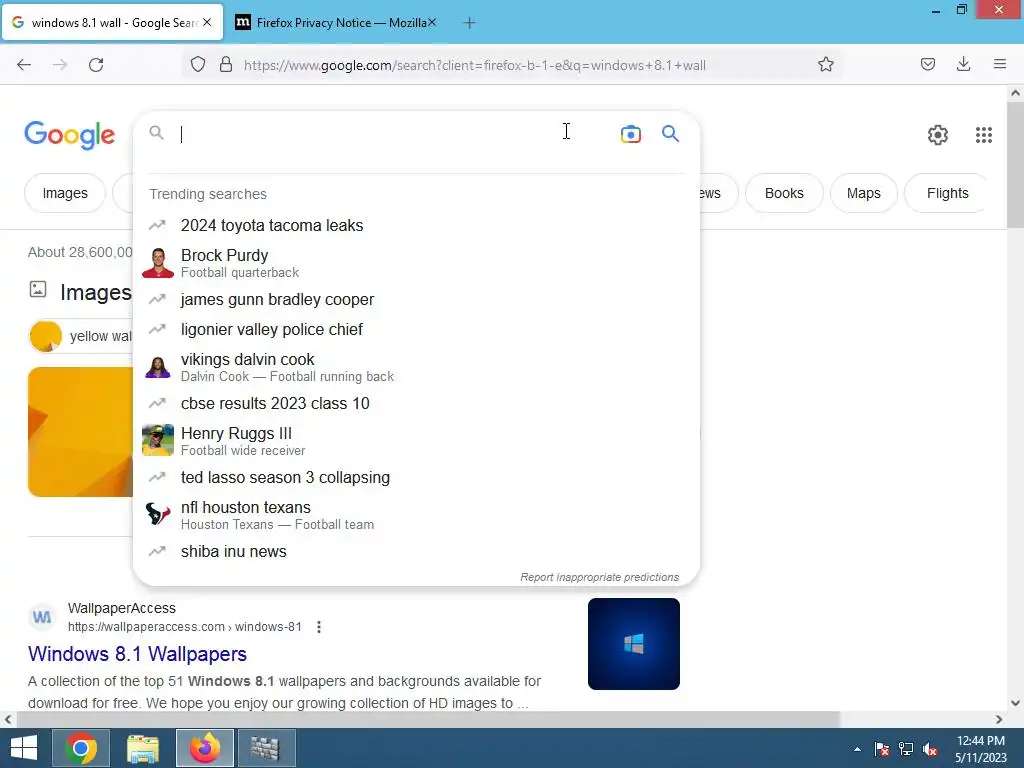The image size is (1024, 768).
Task: Open File Explorer from taskbar
Action: 143,748
